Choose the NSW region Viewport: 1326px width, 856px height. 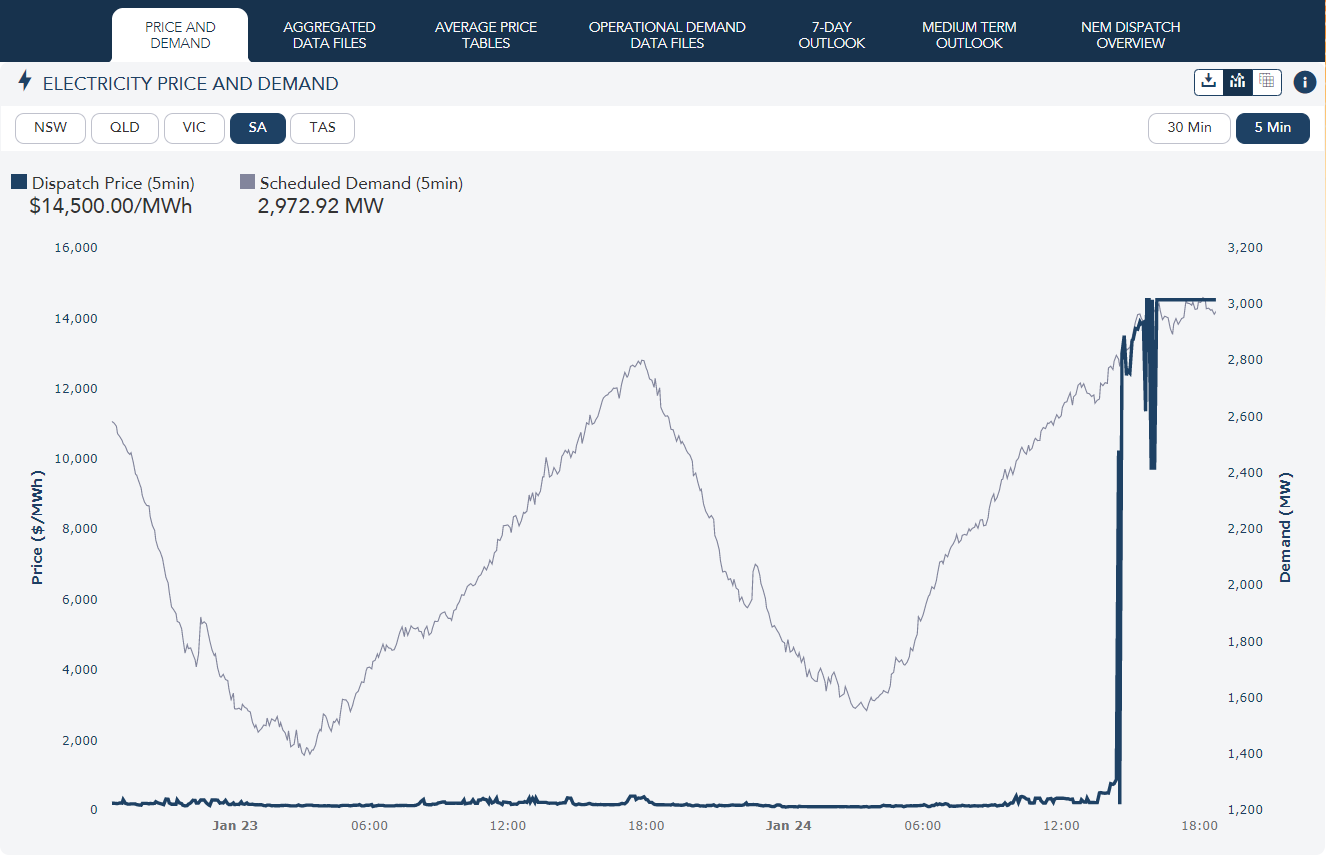tap(50, 128)
